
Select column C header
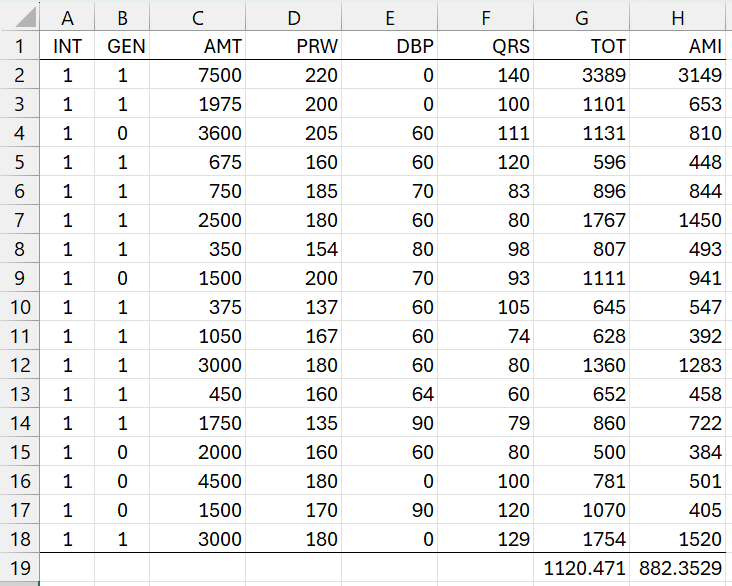pos(197,17)
